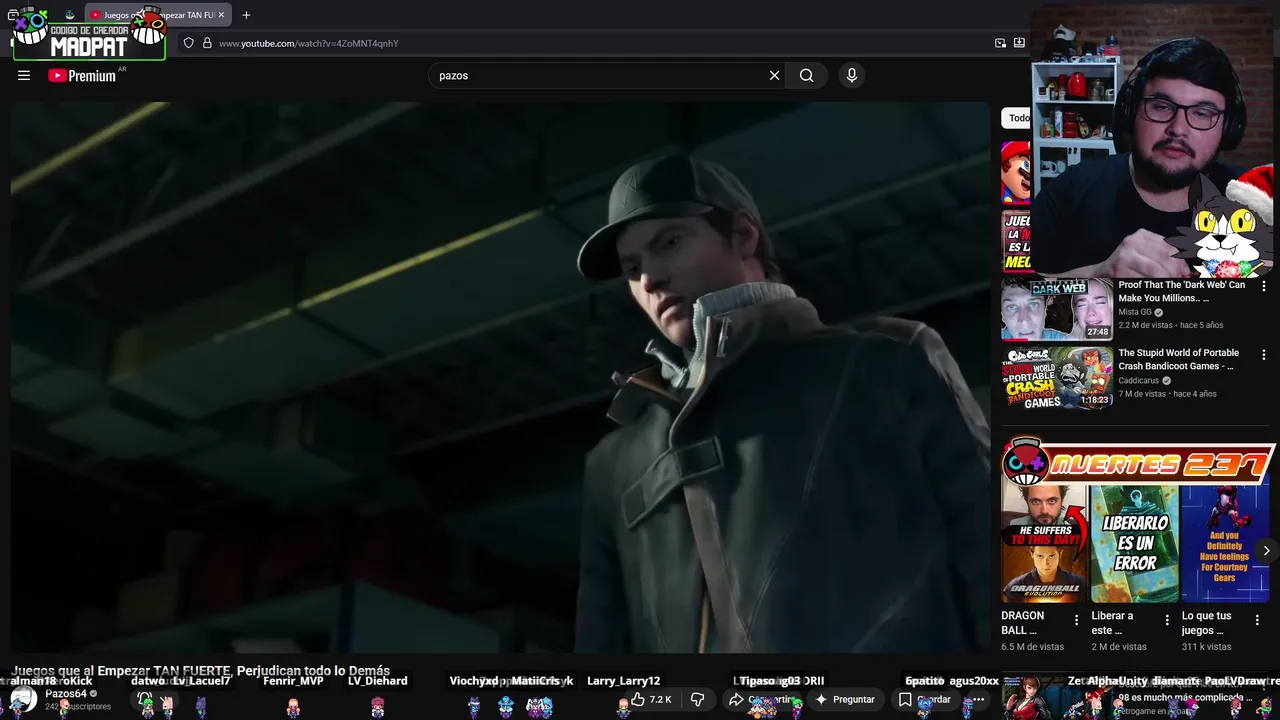
Task: Click the '6.5 M de vistas' text
Action: [x=1033, y=647]
